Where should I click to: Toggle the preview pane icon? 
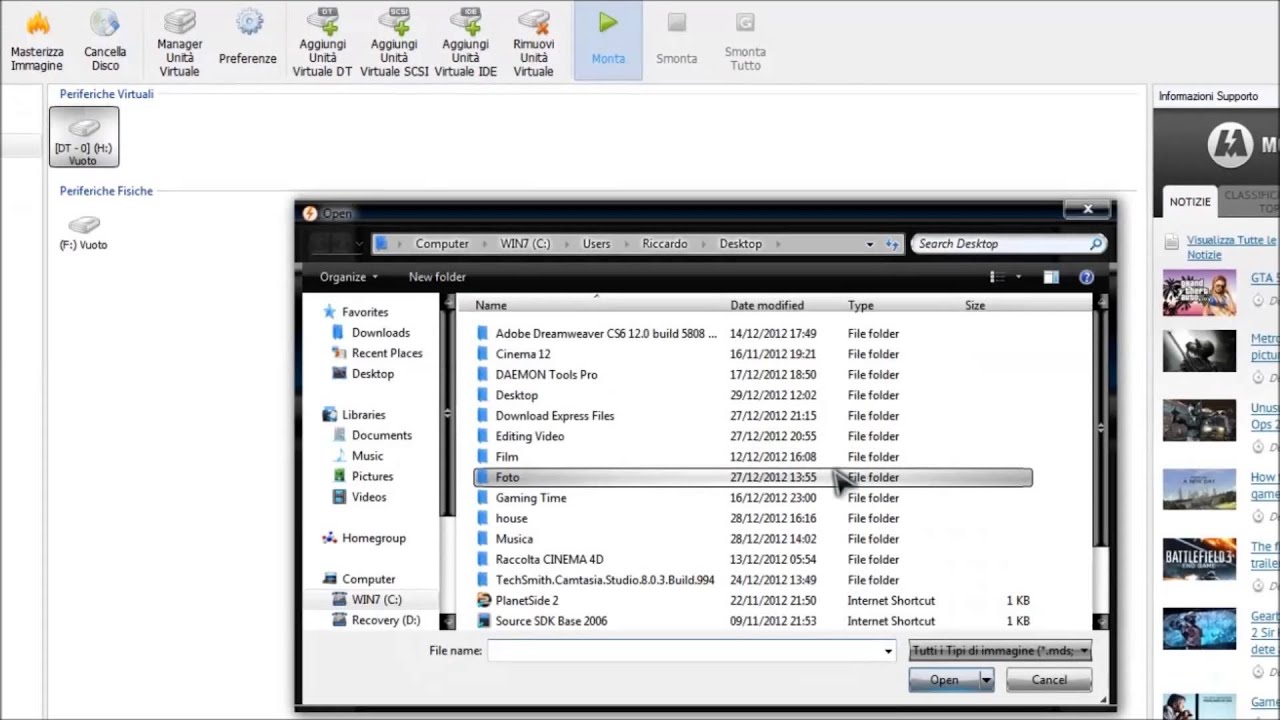1051,277
